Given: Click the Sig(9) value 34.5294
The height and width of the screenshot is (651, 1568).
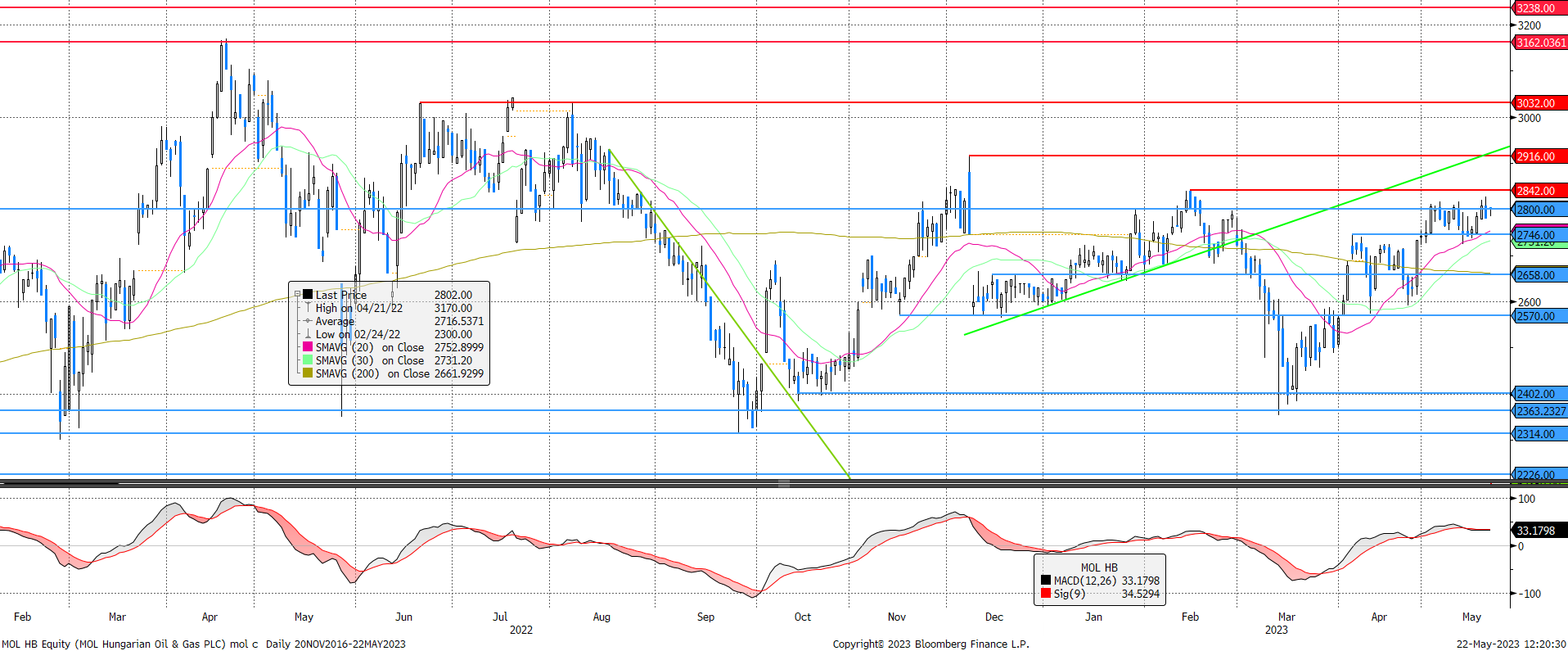Looking at the screenshot, I should pyautogui.click(x=1140, y=594).
